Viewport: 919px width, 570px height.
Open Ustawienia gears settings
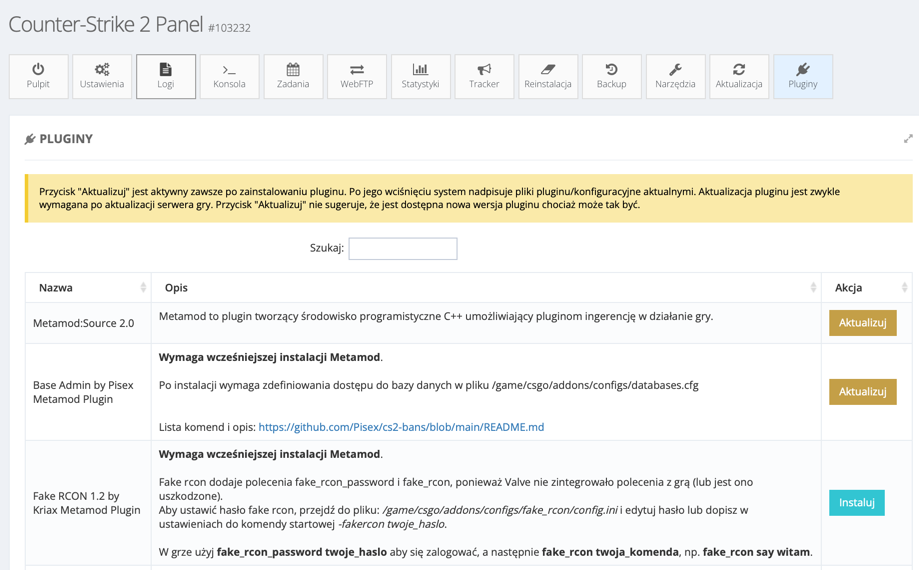tap(102, 77)
